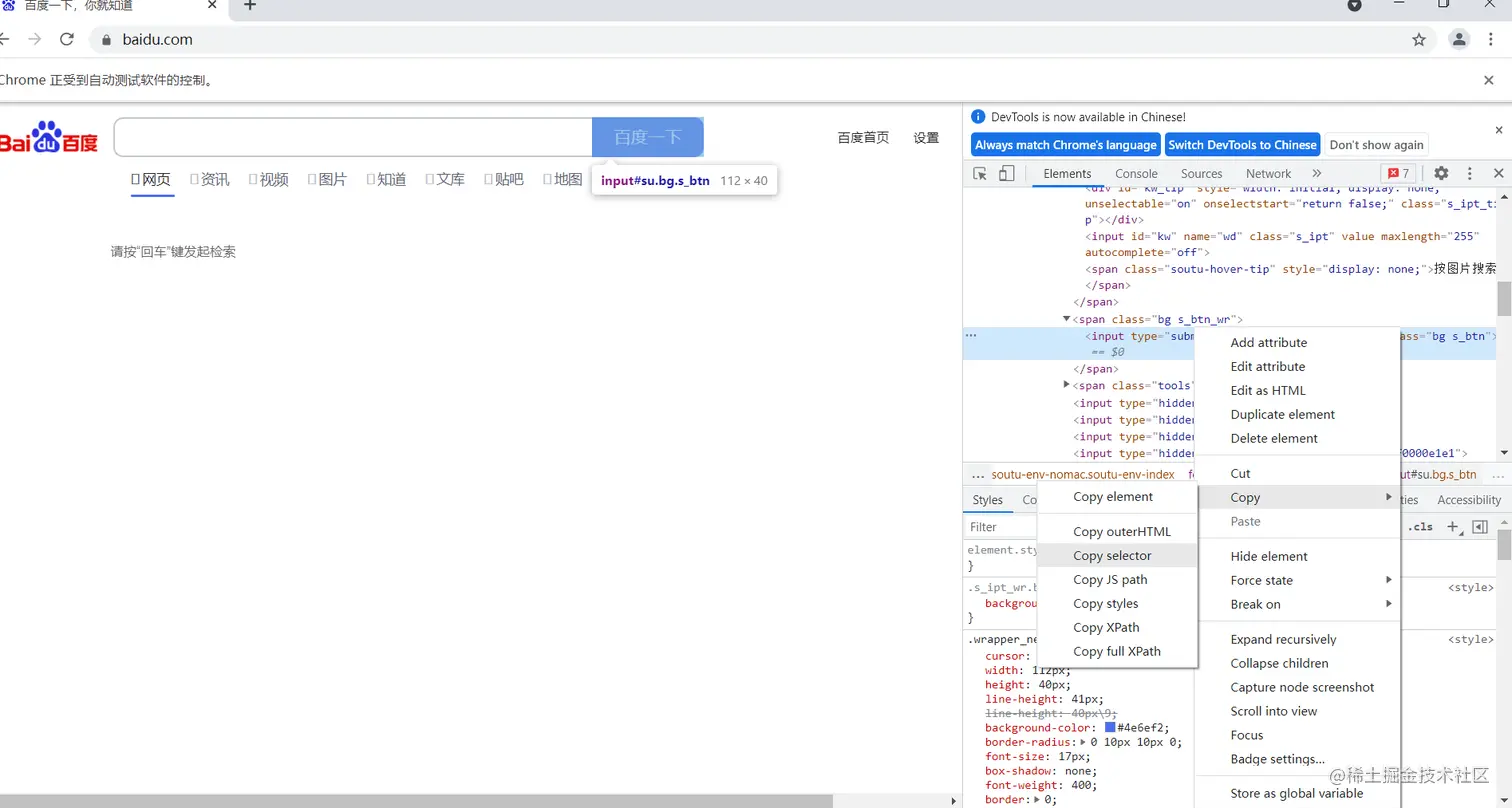Select Edit as HTML

click(x=1298, y=390)
